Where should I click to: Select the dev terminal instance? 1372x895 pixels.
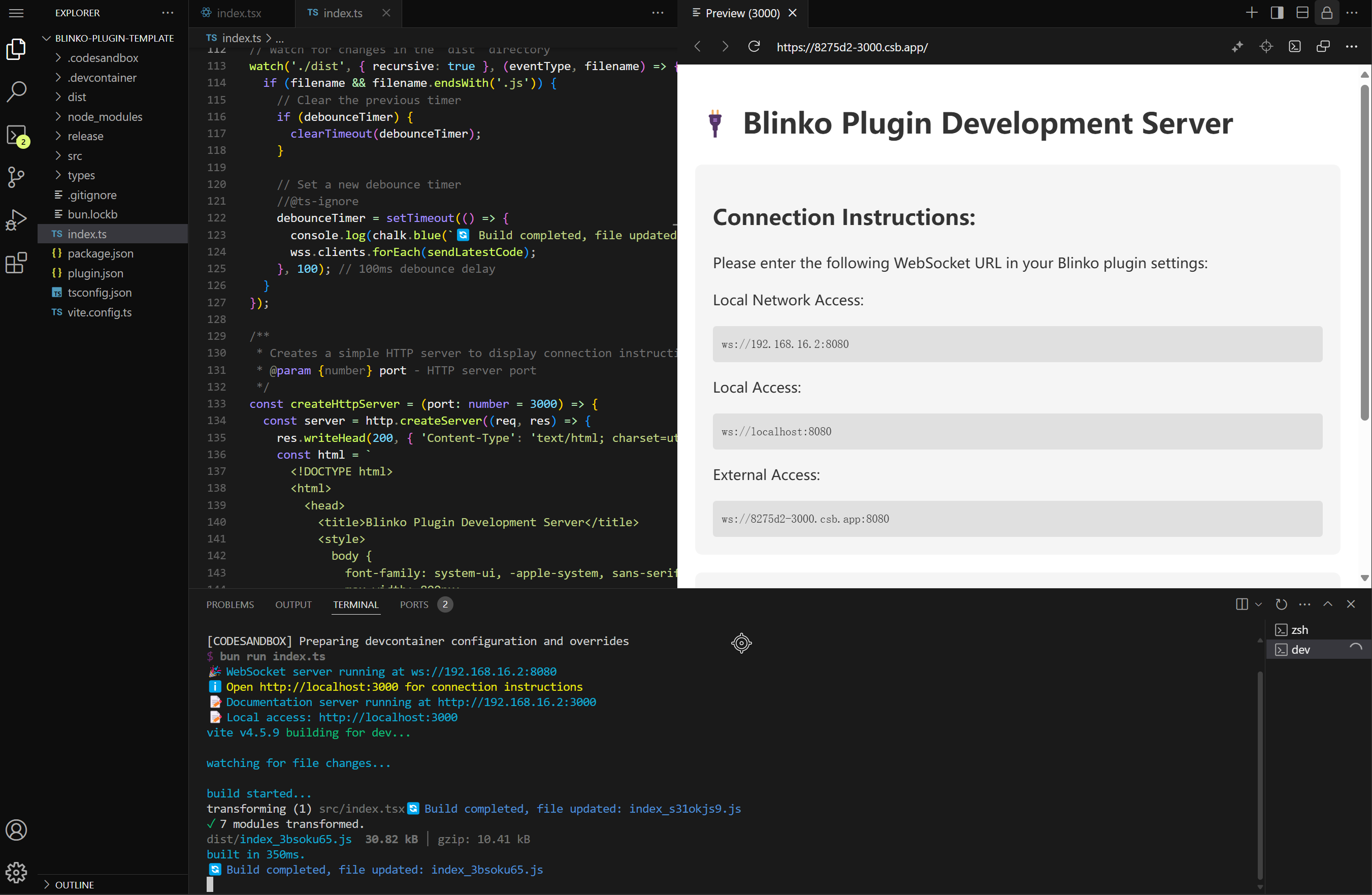coord(1318,649)
